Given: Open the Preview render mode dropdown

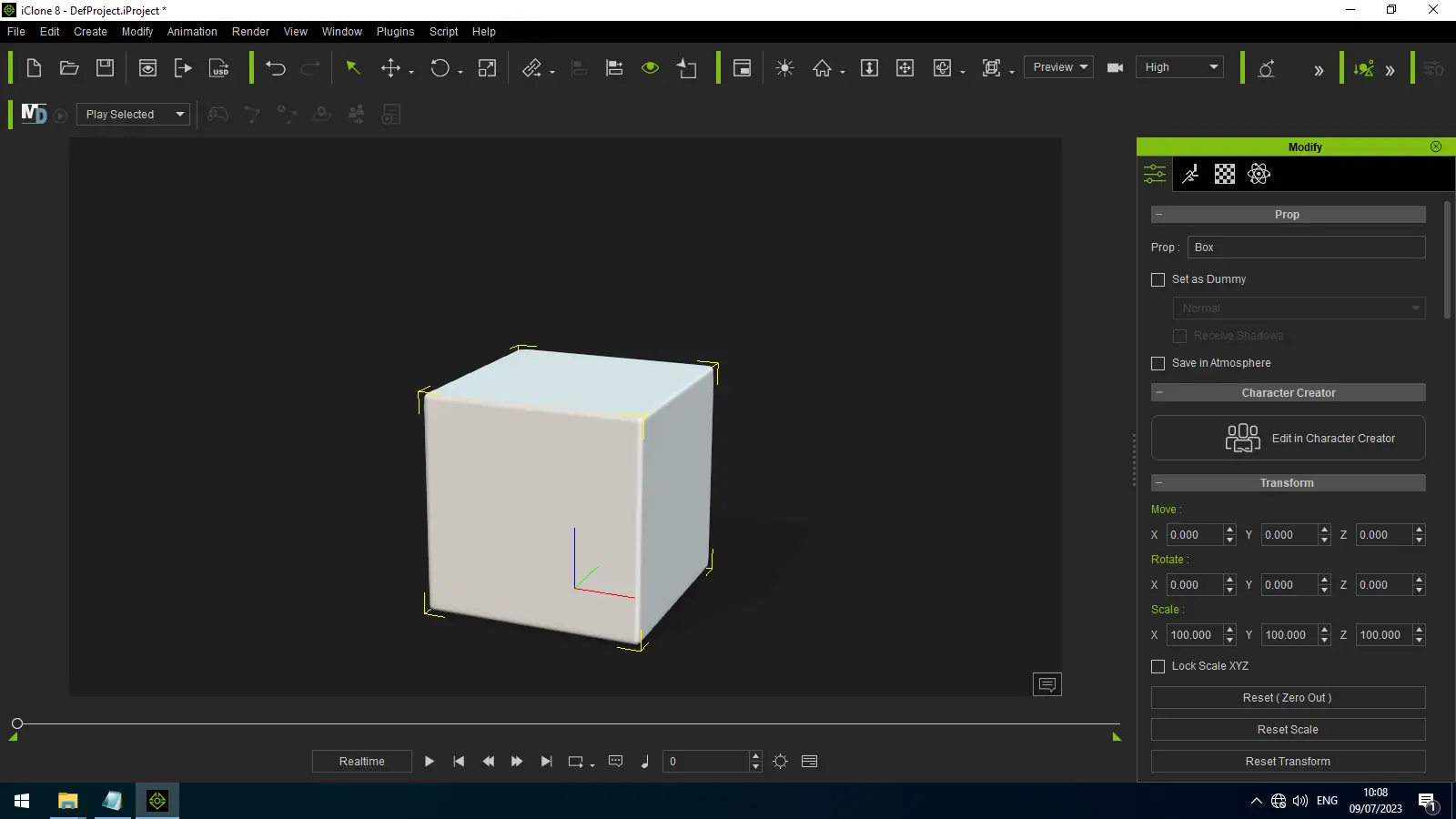Looking at the screenshot, I should pos(1058,67).
